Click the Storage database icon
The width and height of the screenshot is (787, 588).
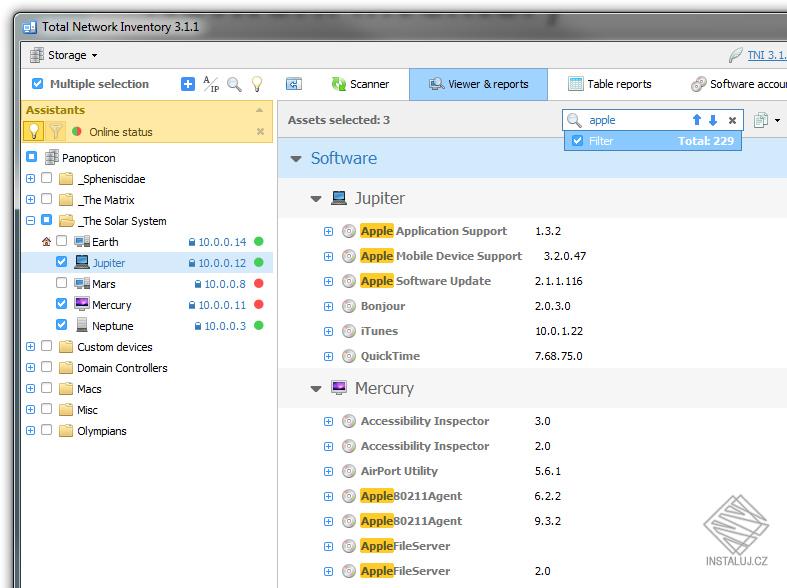[36, 55]
